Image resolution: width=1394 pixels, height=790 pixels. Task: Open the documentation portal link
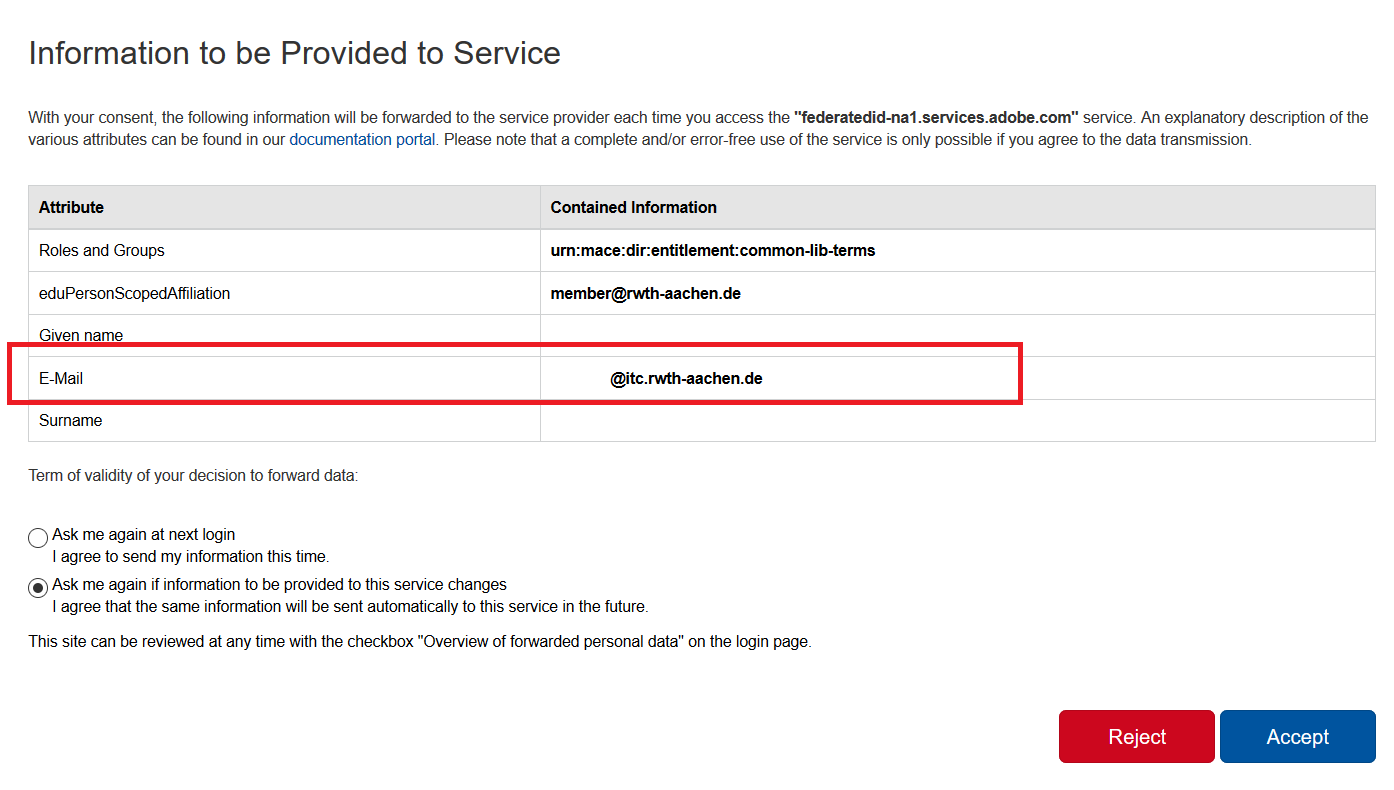click(361, 139)
